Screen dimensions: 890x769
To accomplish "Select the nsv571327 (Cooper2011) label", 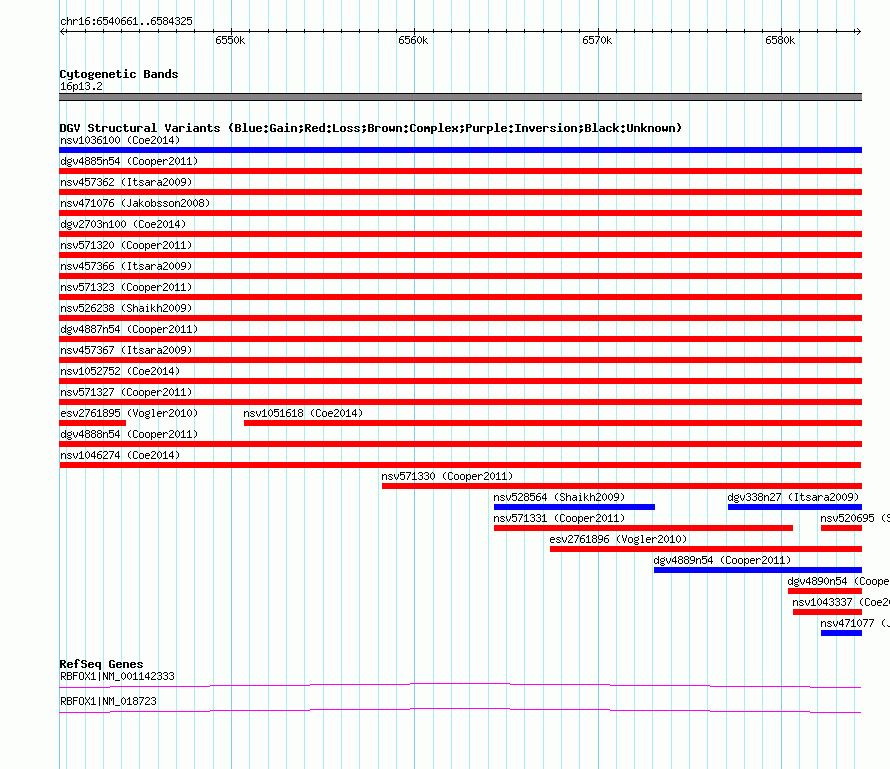I will (x=126, y=392).
